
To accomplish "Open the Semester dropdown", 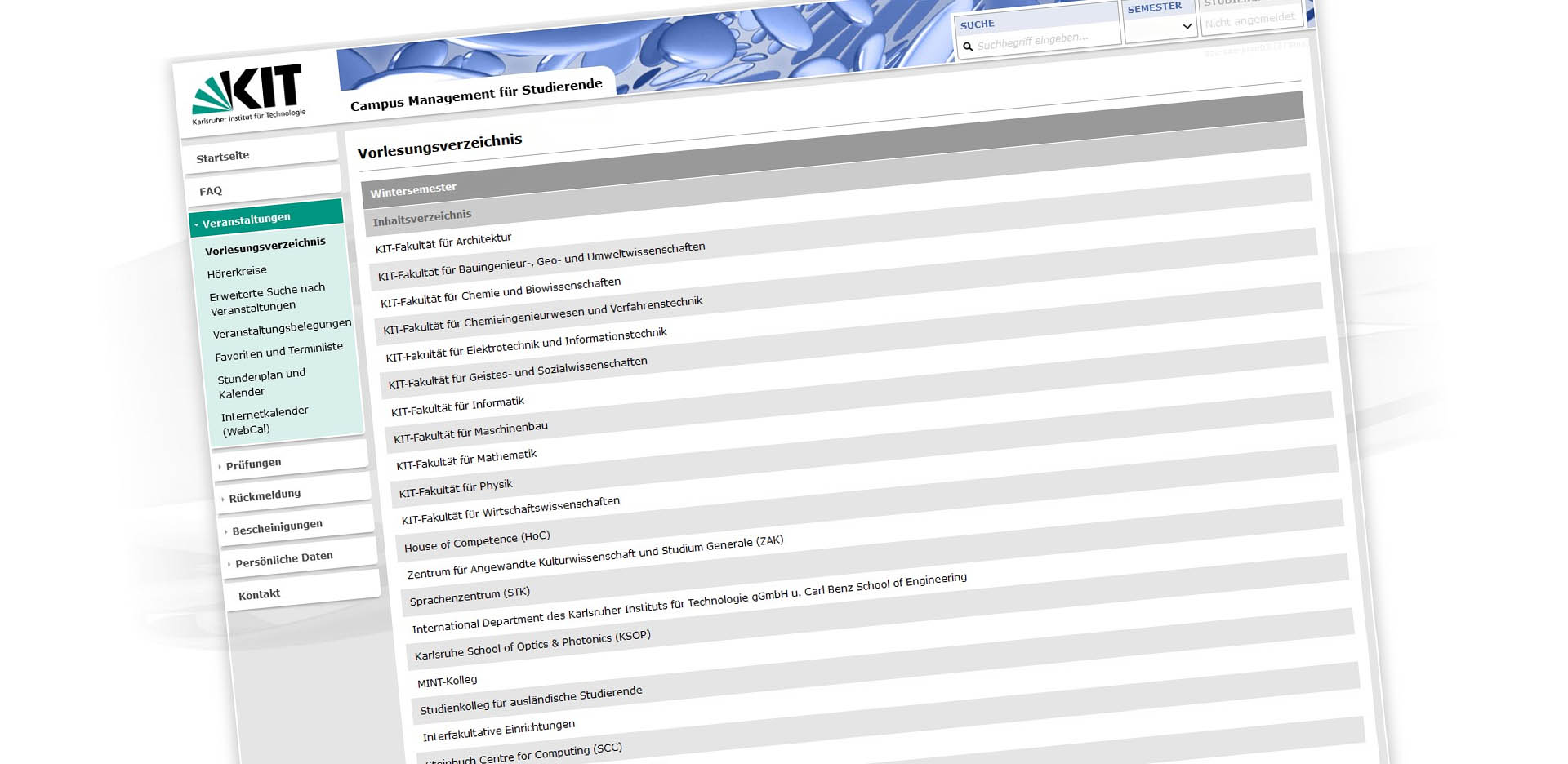I will point(1160,27).
